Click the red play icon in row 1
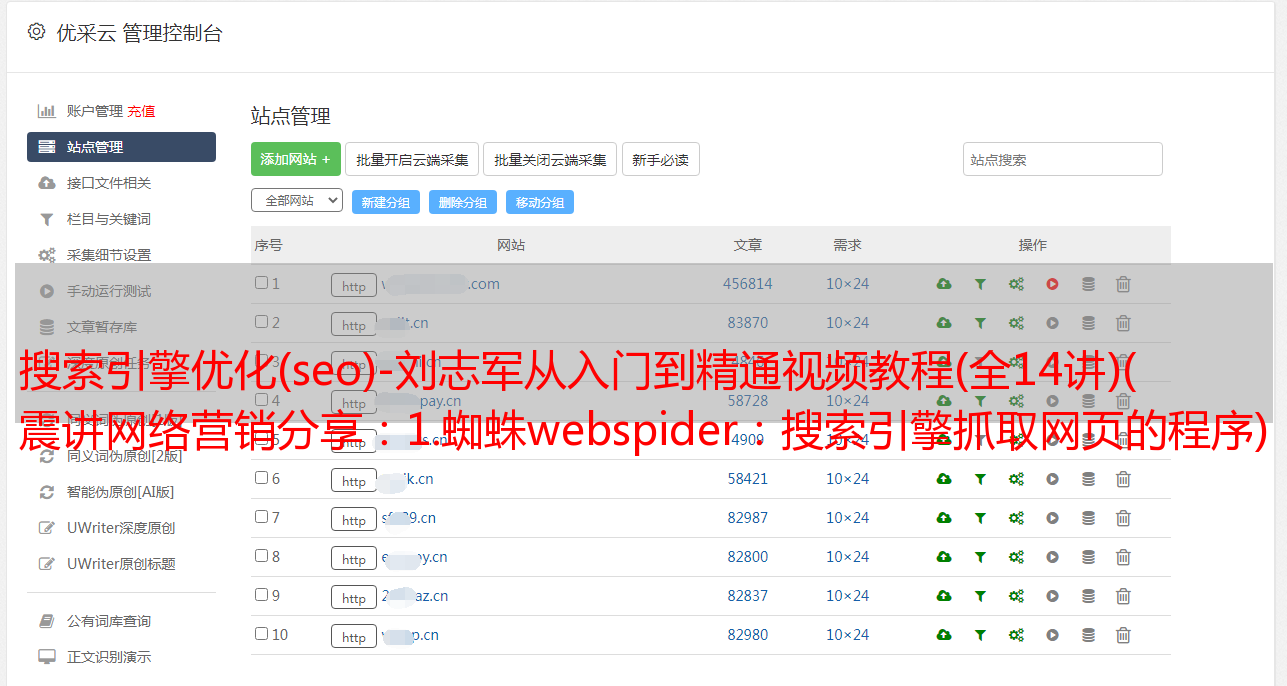Screen dimensions: 1287x686 (x=1052, y=284)
